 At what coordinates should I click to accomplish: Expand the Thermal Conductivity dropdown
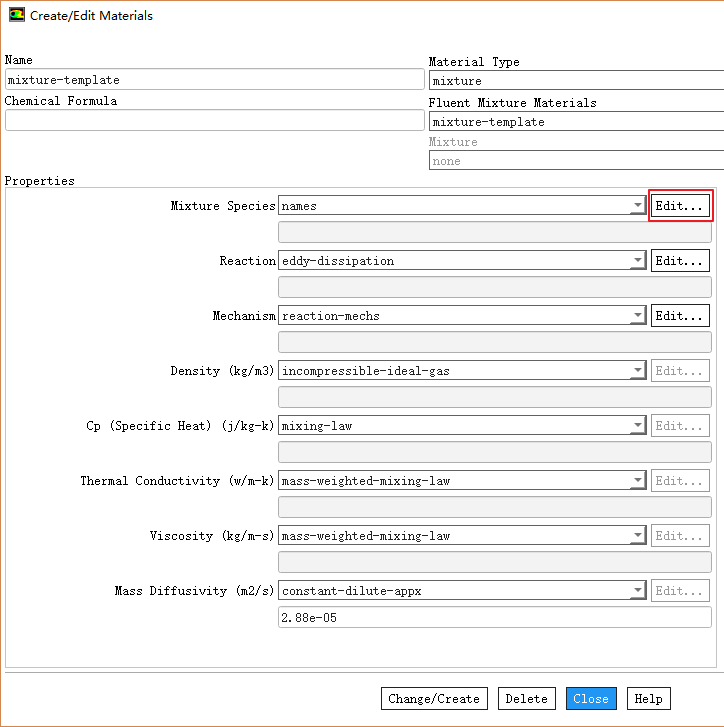637,481
